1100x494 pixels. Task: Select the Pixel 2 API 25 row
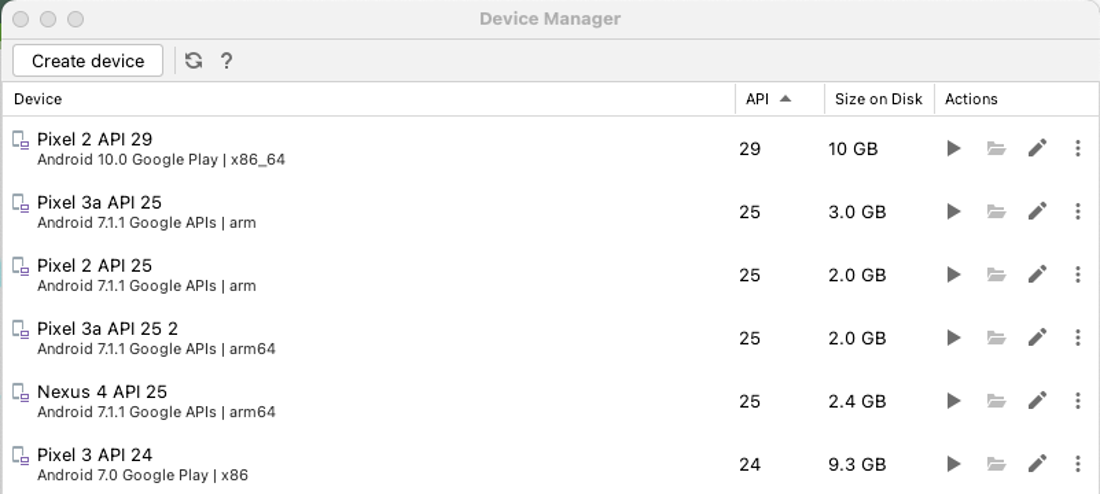coord(550,274)
